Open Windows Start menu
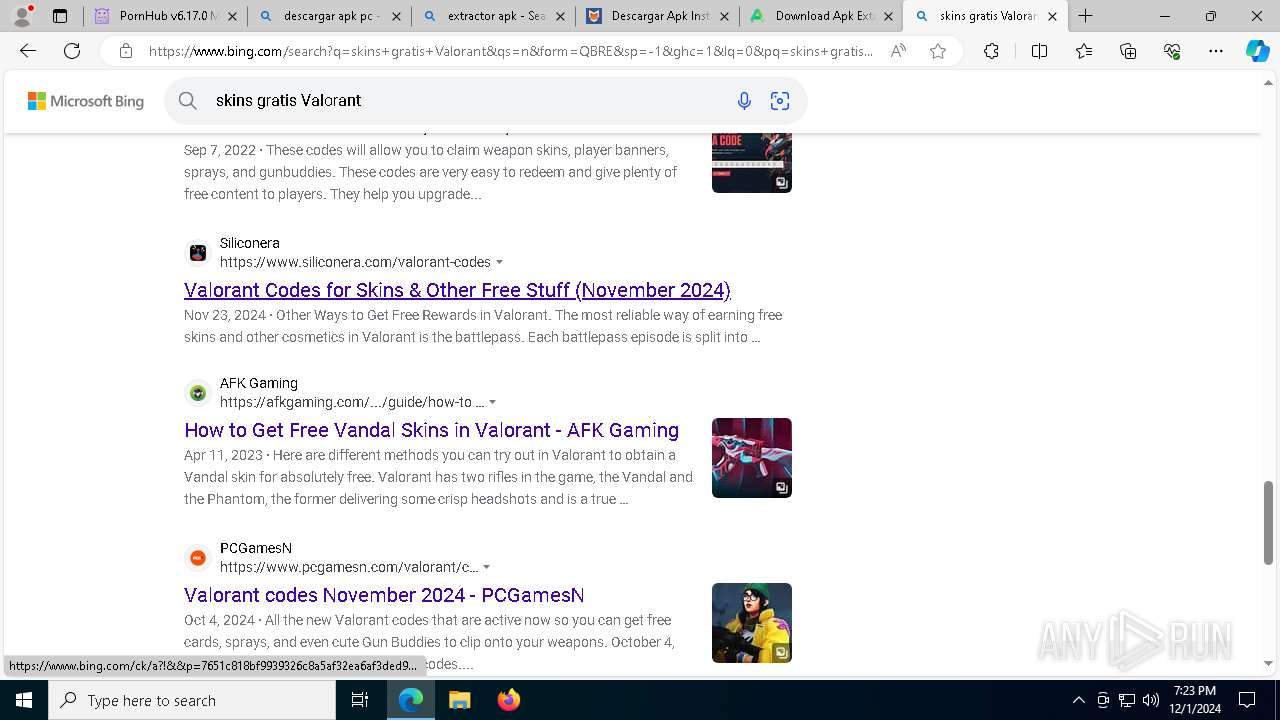Viewport: 1280px width, 720px height. [x=23, y=700]
